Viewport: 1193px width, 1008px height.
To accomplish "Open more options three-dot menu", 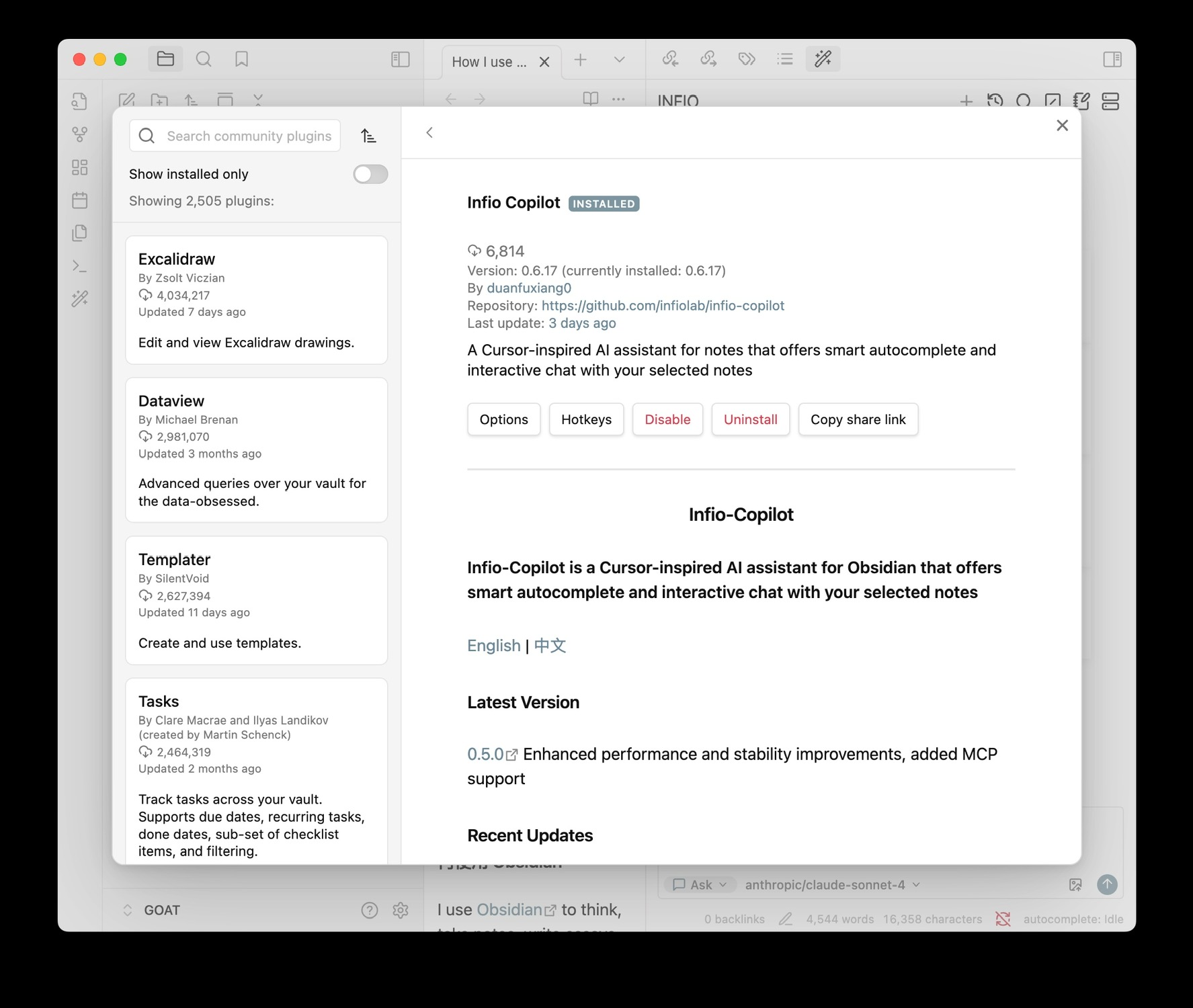I will point(618,99).
